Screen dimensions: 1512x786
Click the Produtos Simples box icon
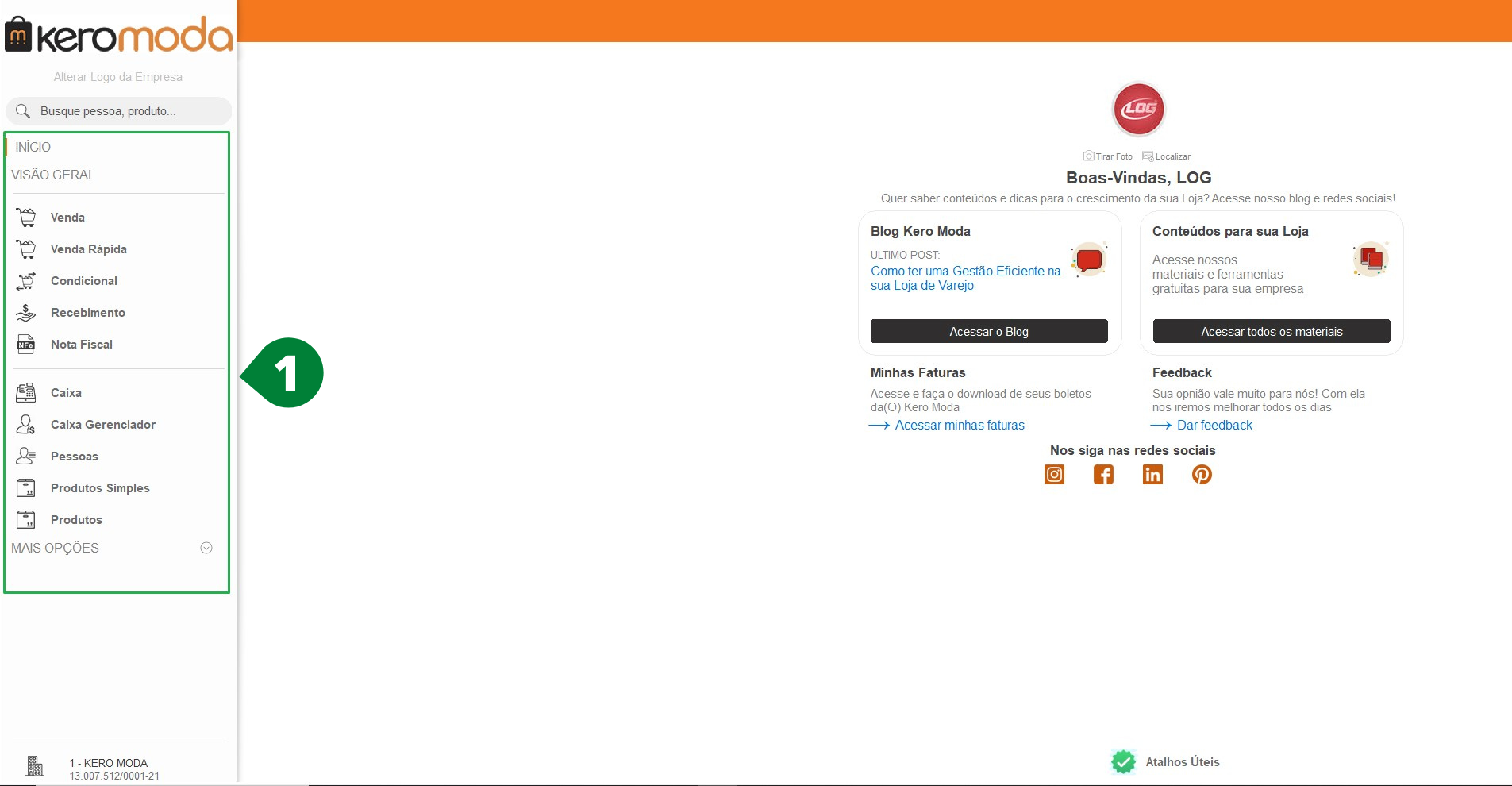26,487
